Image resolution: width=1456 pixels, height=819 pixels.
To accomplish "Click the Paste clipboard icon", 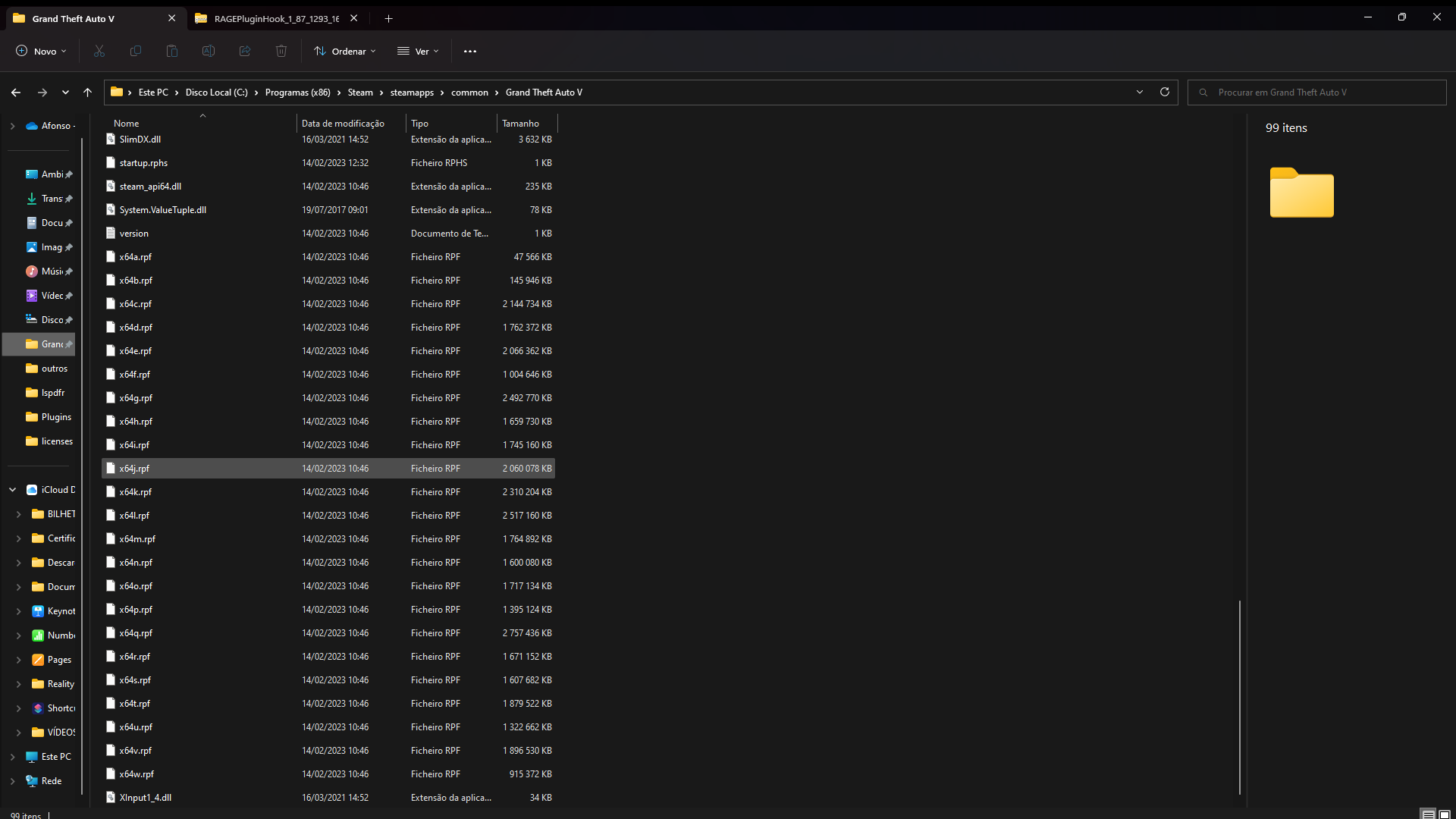I will (172, 51).
